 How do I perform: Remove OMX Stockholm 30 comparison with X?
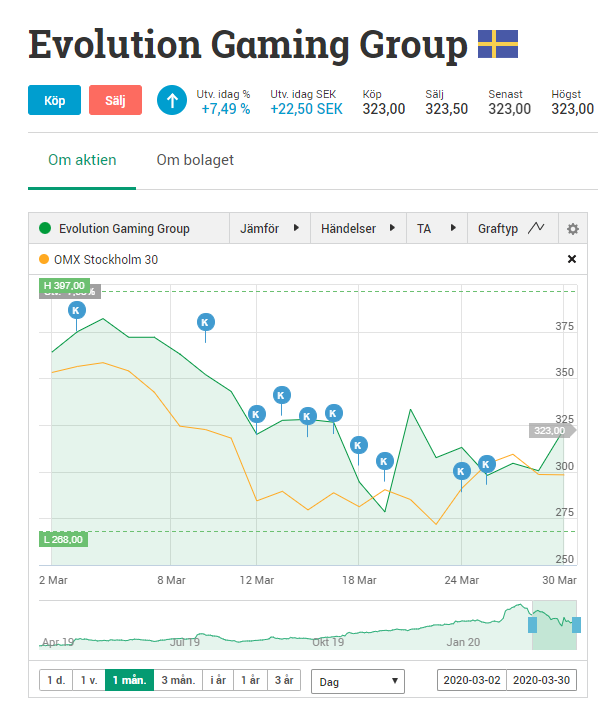click(572, 259)
